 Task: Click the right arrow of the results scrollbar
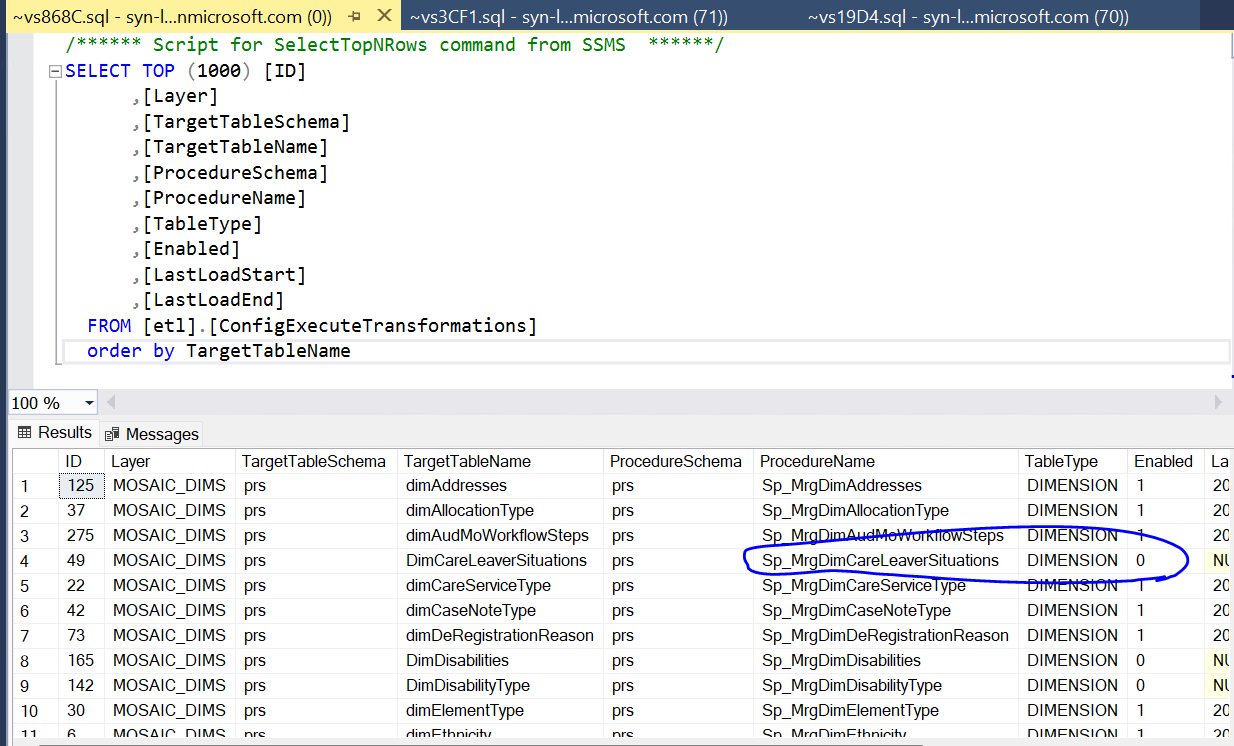pyautogui.click(x=1220, y=402)
